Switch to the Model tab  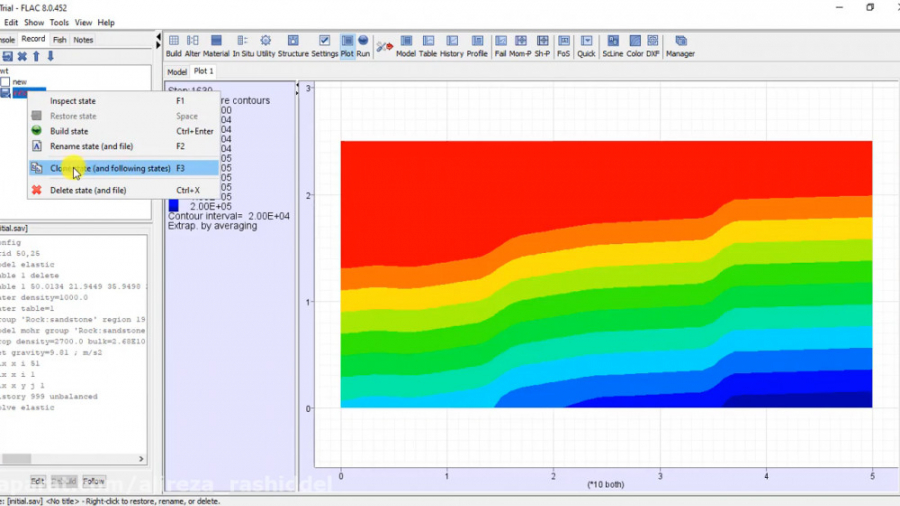(x=177, y=72)
